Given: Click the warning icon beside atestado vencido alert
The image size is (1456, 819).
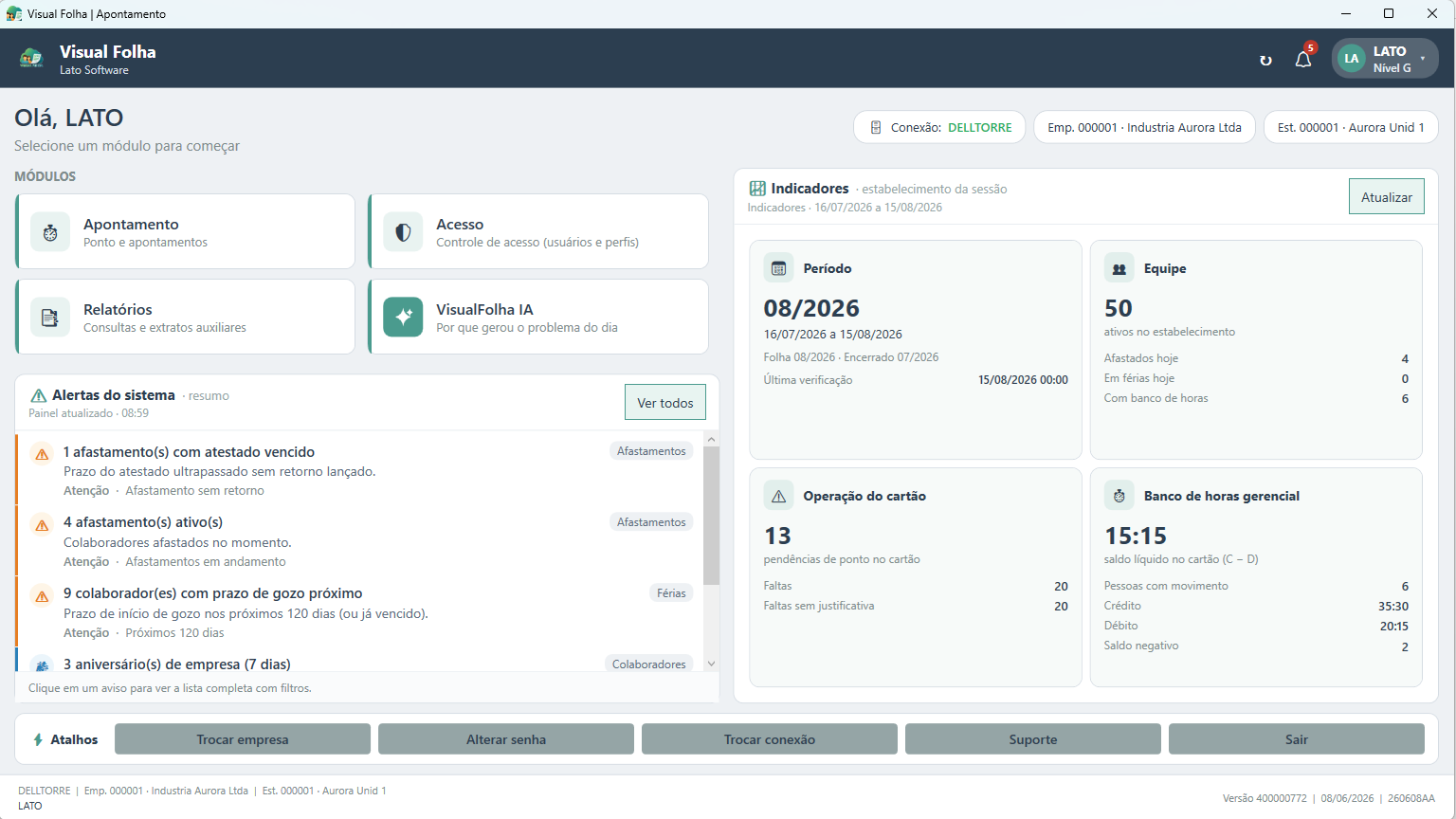Looking at the screenshot, I should (x=42, y=454).
